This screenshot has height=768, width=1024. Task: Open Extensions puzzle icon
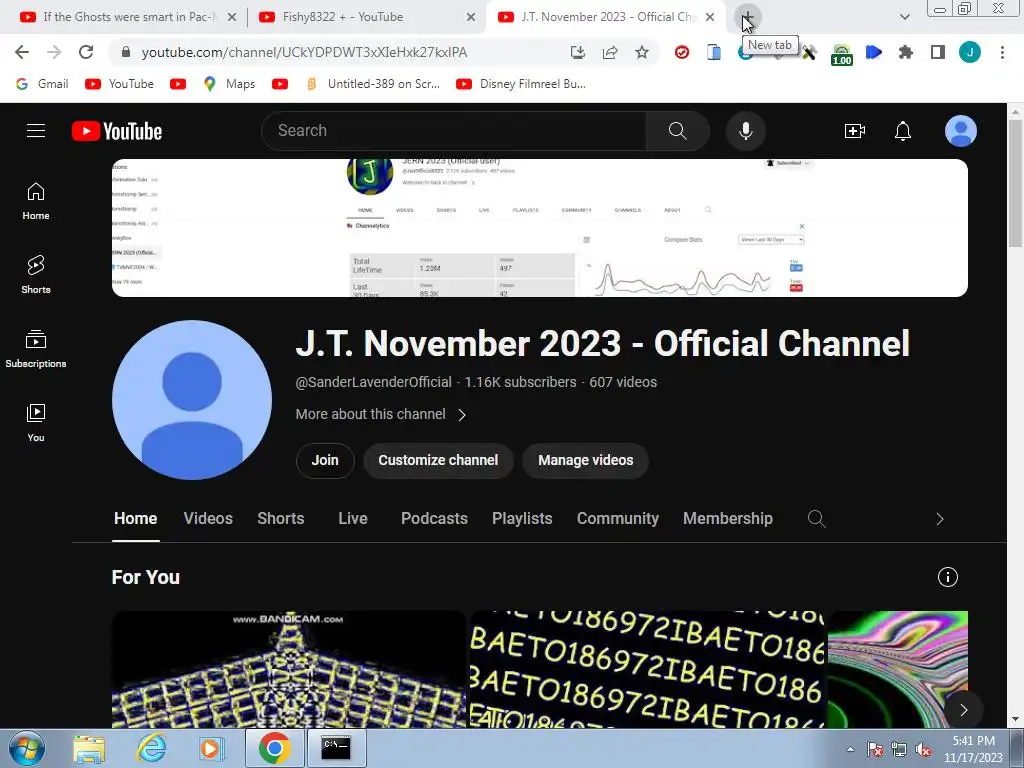tap(906, 52)
